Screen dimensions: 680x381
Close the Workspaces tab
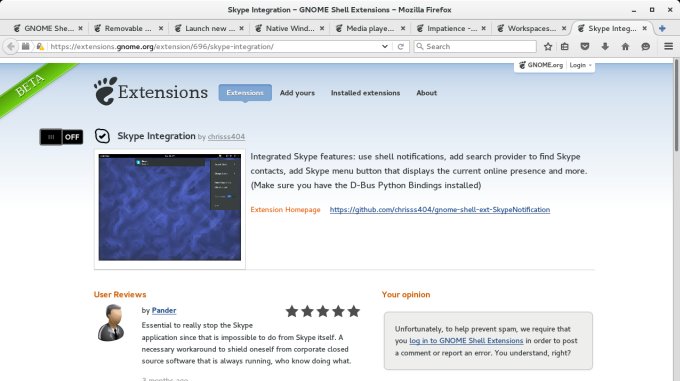pyautogui.click(x=564, y=29)
